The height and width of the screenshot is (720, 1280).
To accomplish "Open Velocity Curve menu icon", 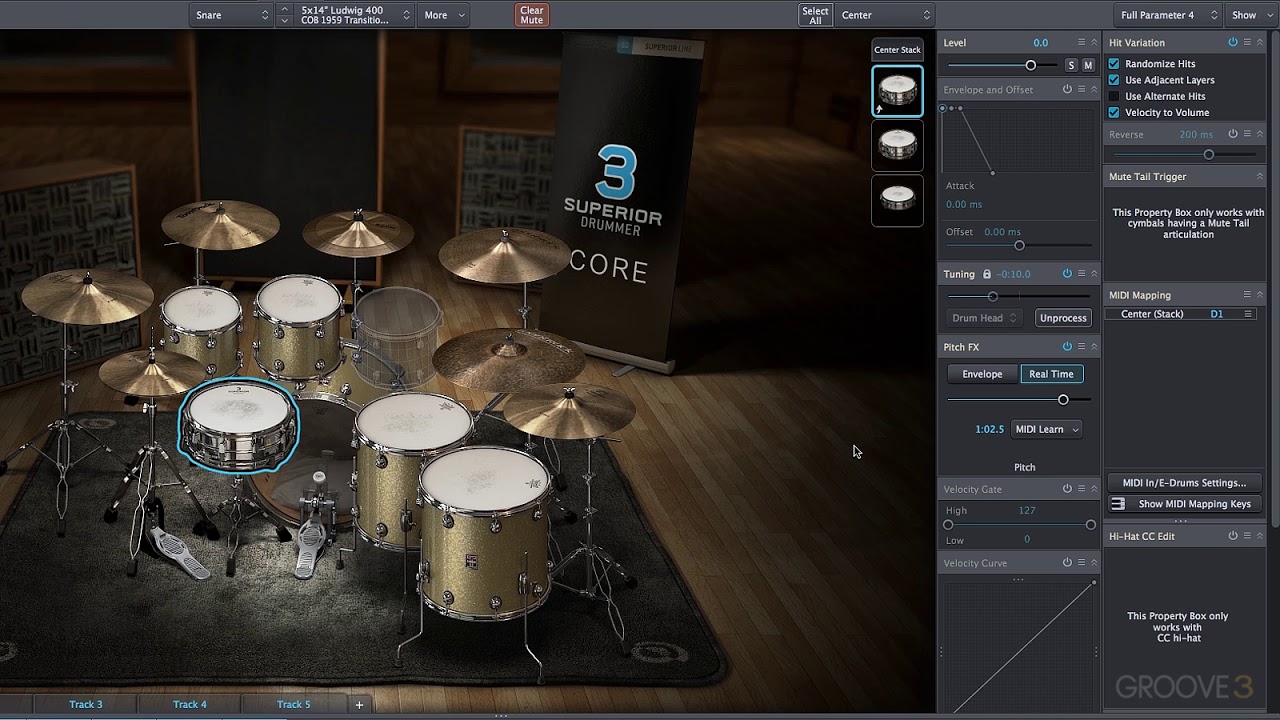I will click(x=1081, y=563).
